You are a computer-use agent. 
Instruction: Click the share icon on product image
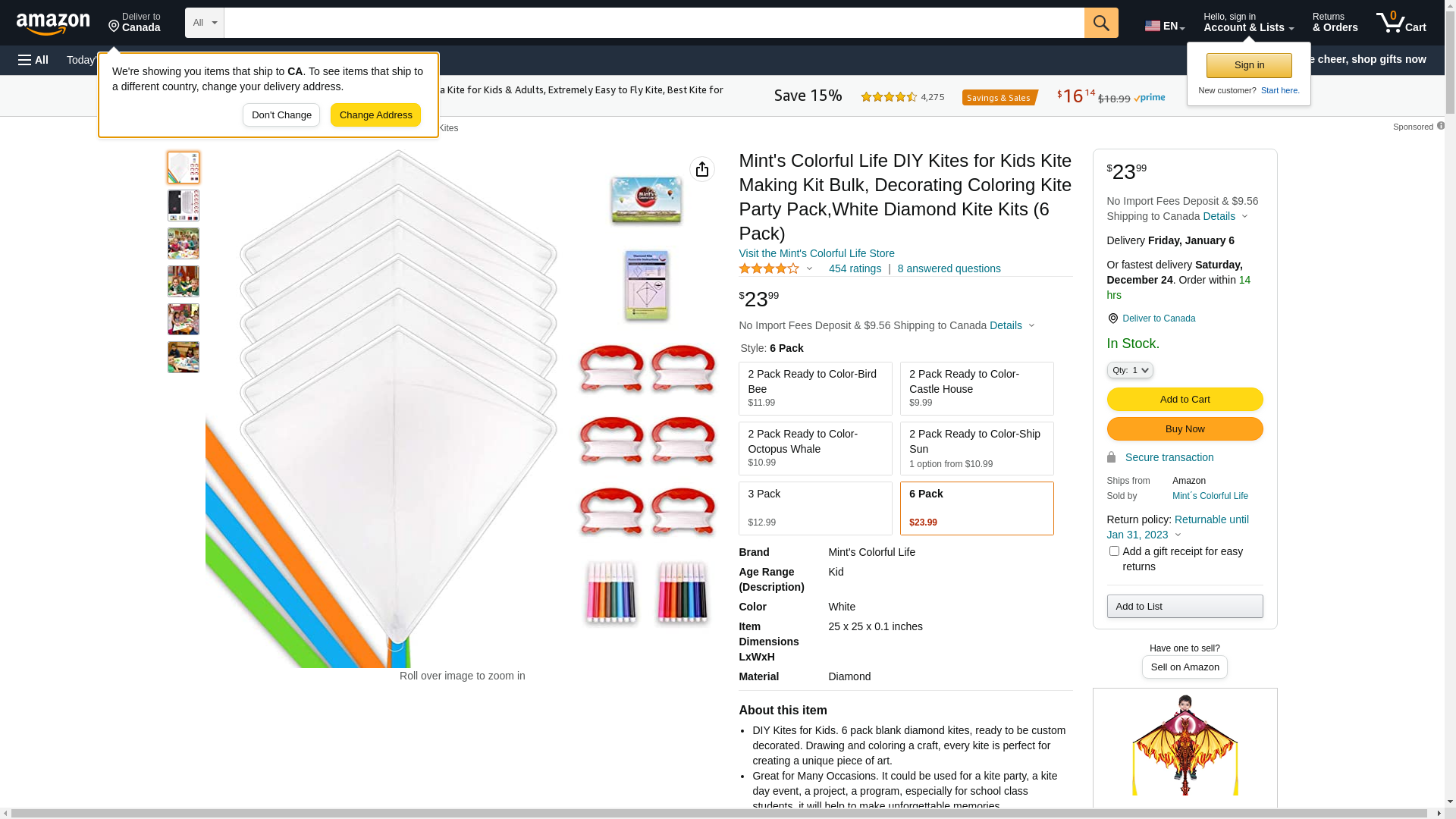tap(701, 169)
